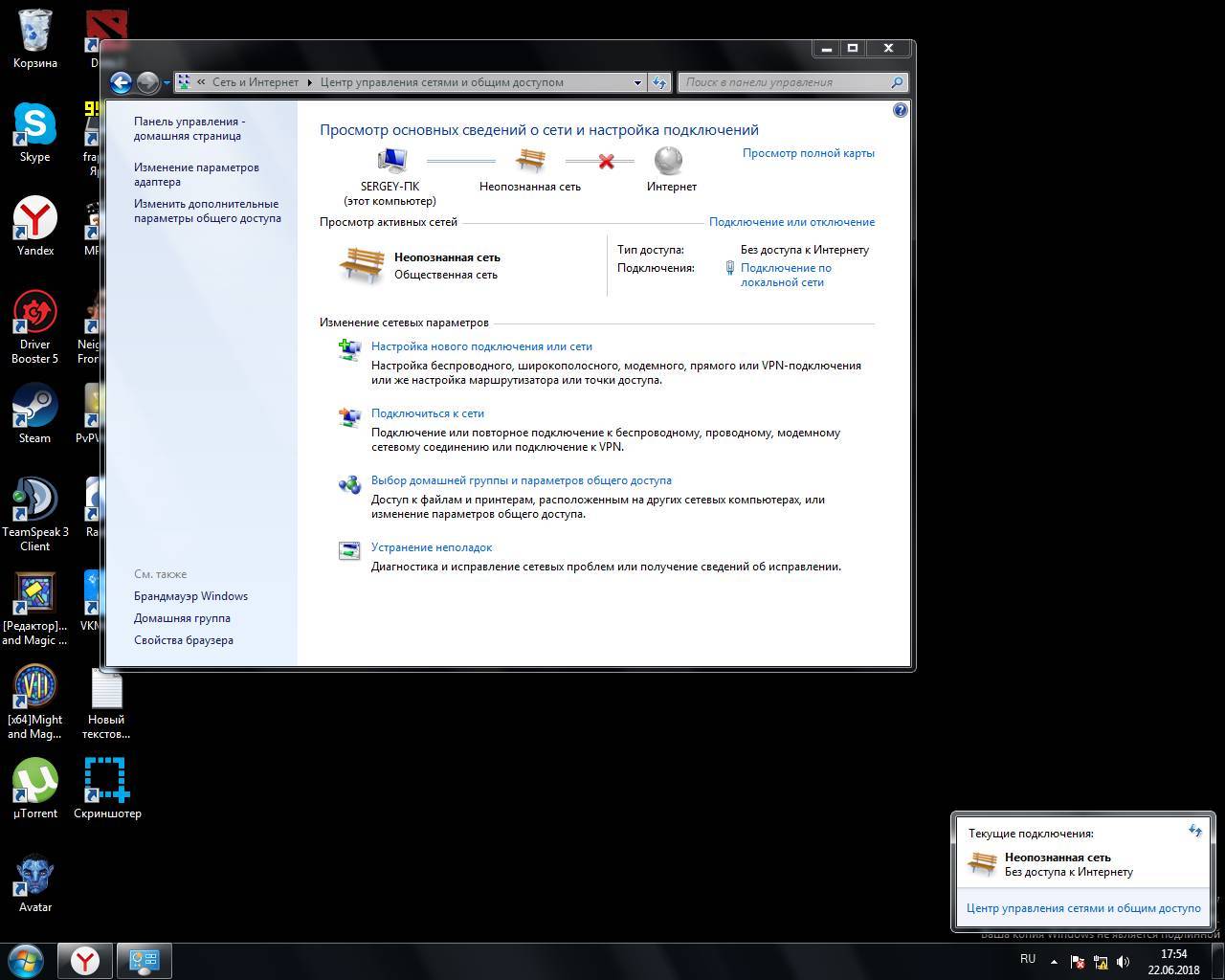Click network icon in system tray
The width and height of the screenshot is (1225, 980).
coord(1101,962)
